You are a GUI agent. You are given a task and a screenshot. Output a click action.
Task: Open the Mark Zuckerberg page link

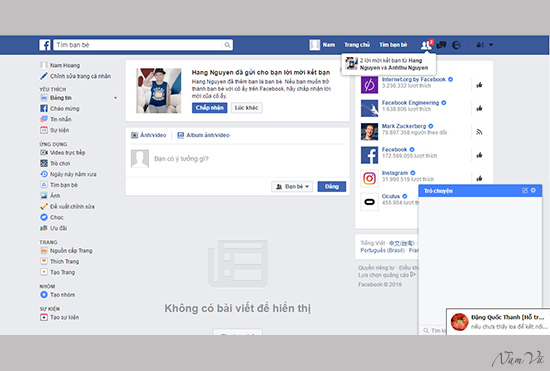coord(404,126)
